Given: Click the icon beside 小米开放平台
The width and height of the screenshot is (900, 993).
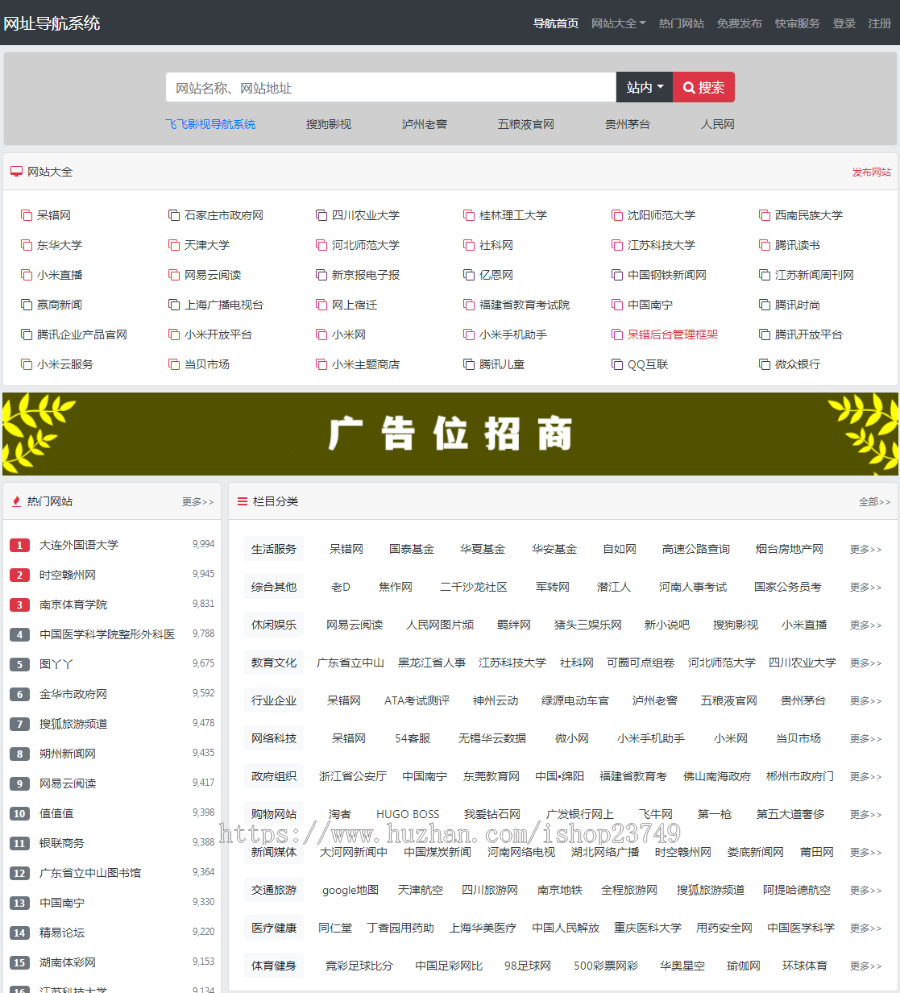Looking at the screenshot, I should pos(174,334).
